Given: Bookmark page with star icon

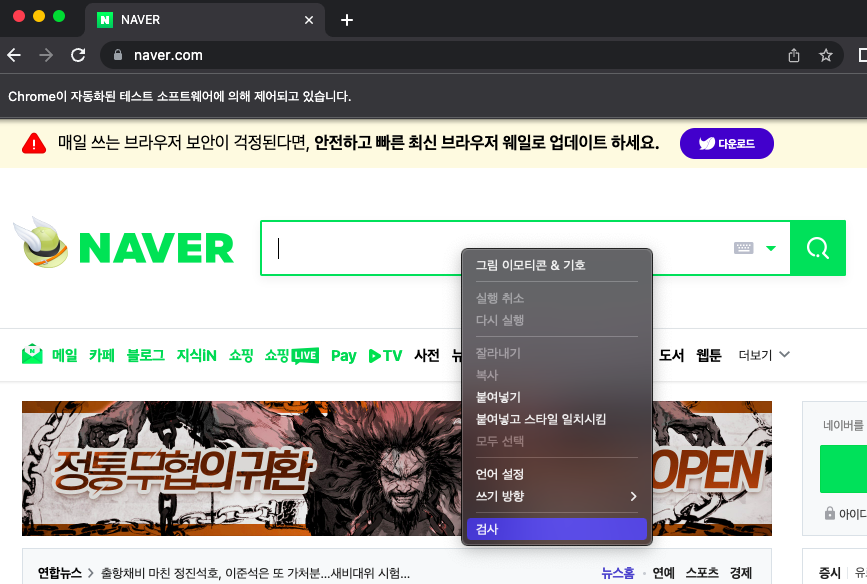Looking at the screenshot, I should click(x=826, y=55).
